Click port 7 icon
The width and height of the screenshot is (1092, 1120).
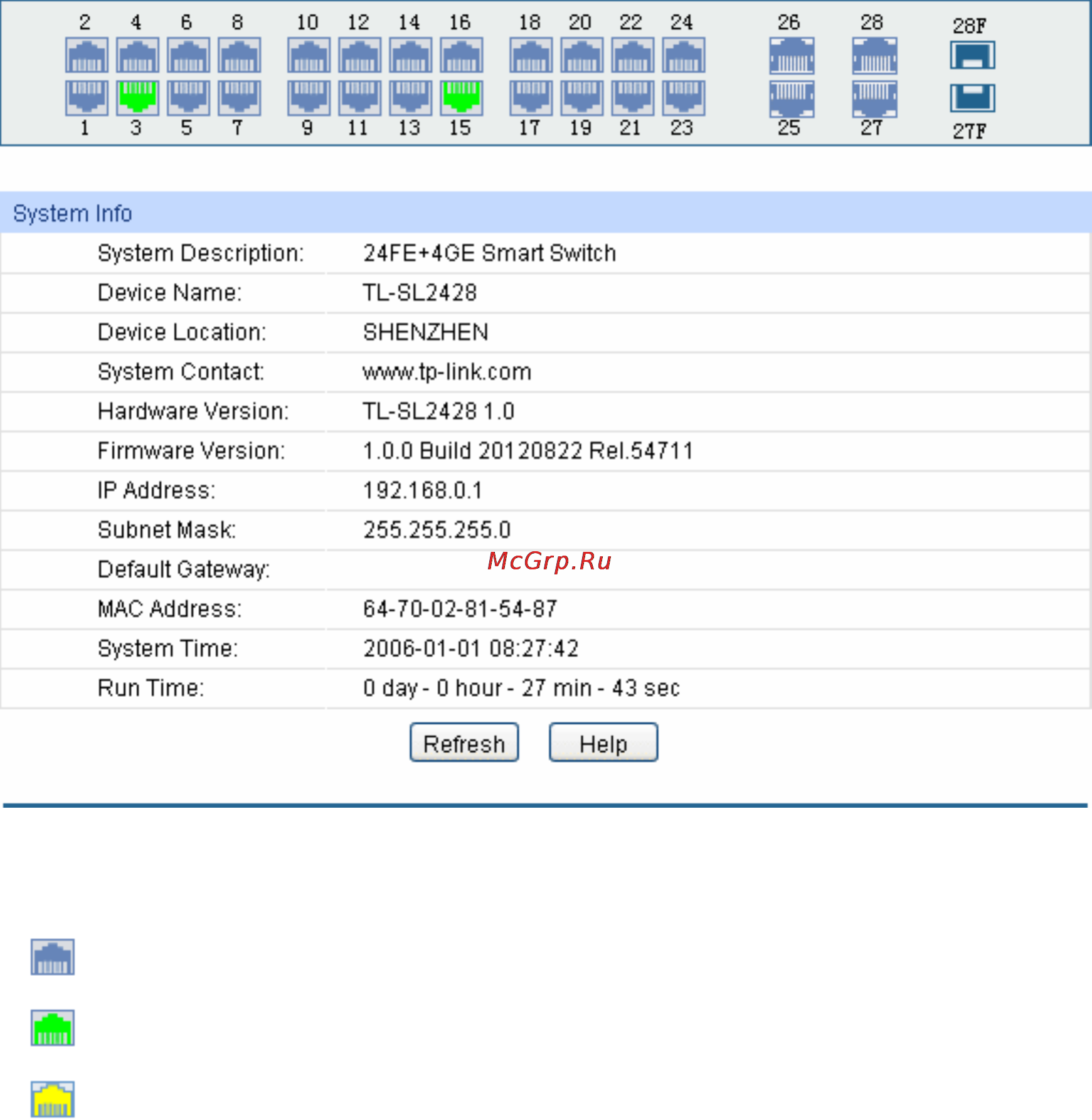point(239,98)
